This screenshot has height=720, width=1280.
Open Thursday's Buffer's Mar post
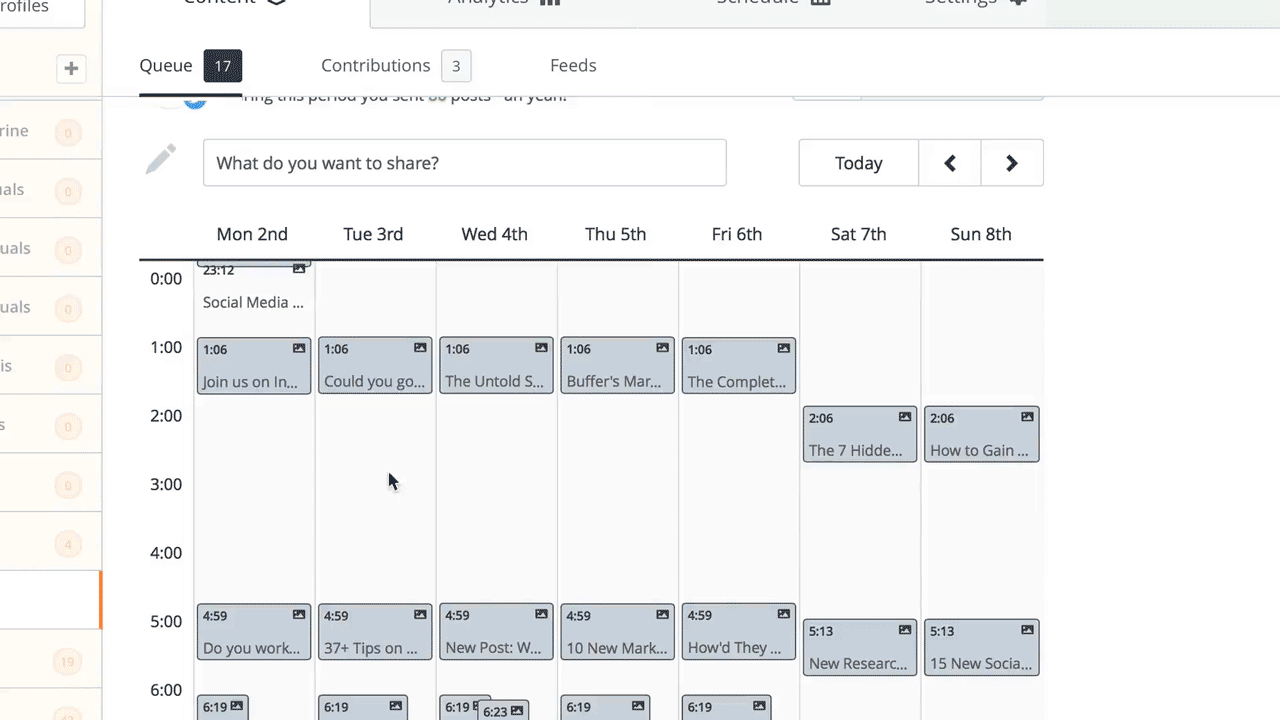(616, 366)
